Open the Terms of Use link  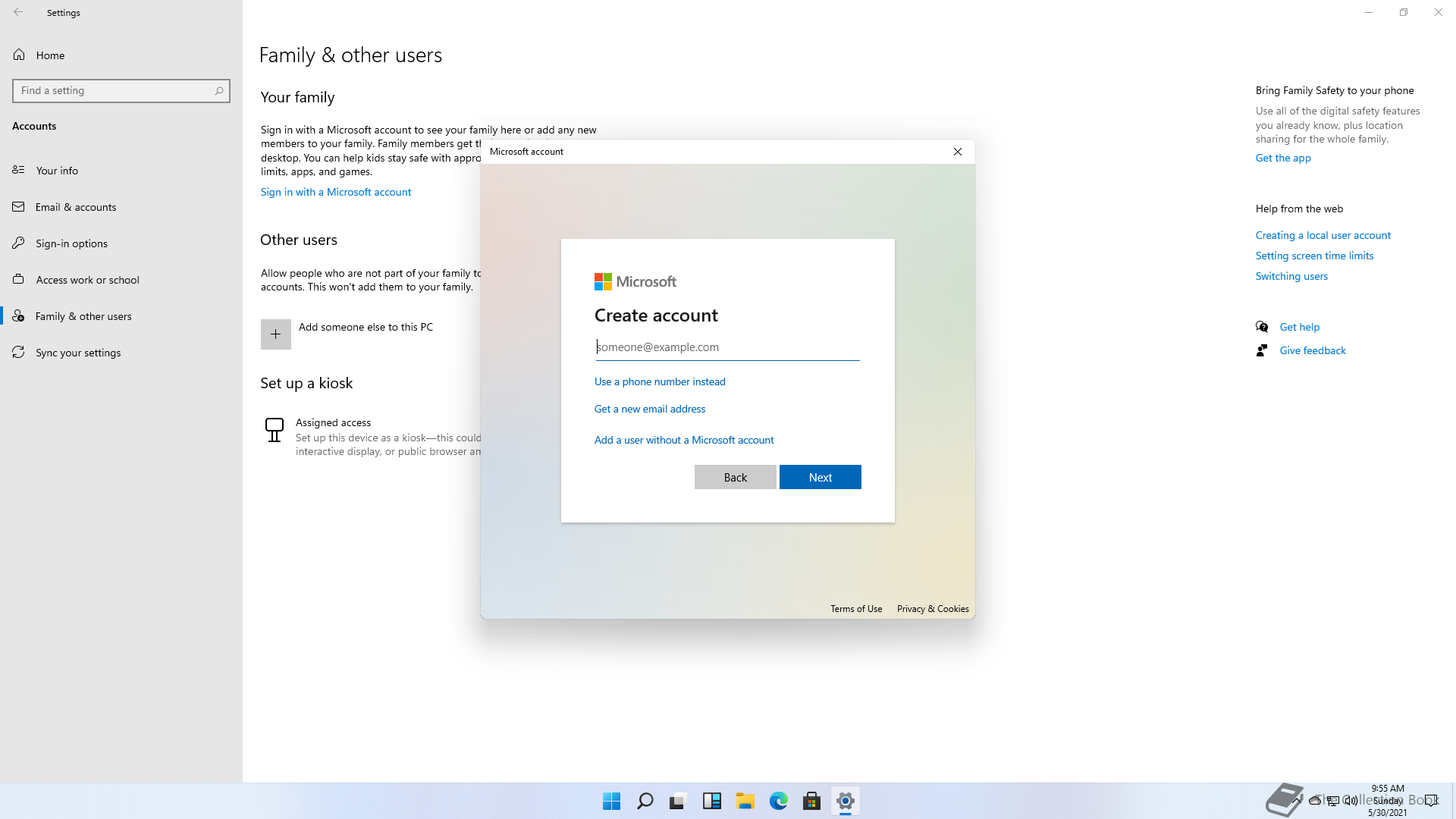pyautogui.click(x=856, y=609)
